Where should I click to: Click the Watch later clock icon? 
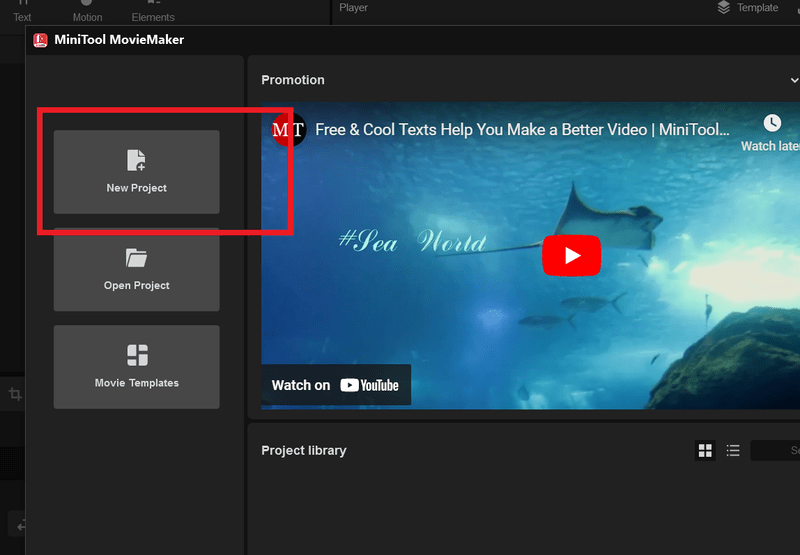tap(772, 123)
